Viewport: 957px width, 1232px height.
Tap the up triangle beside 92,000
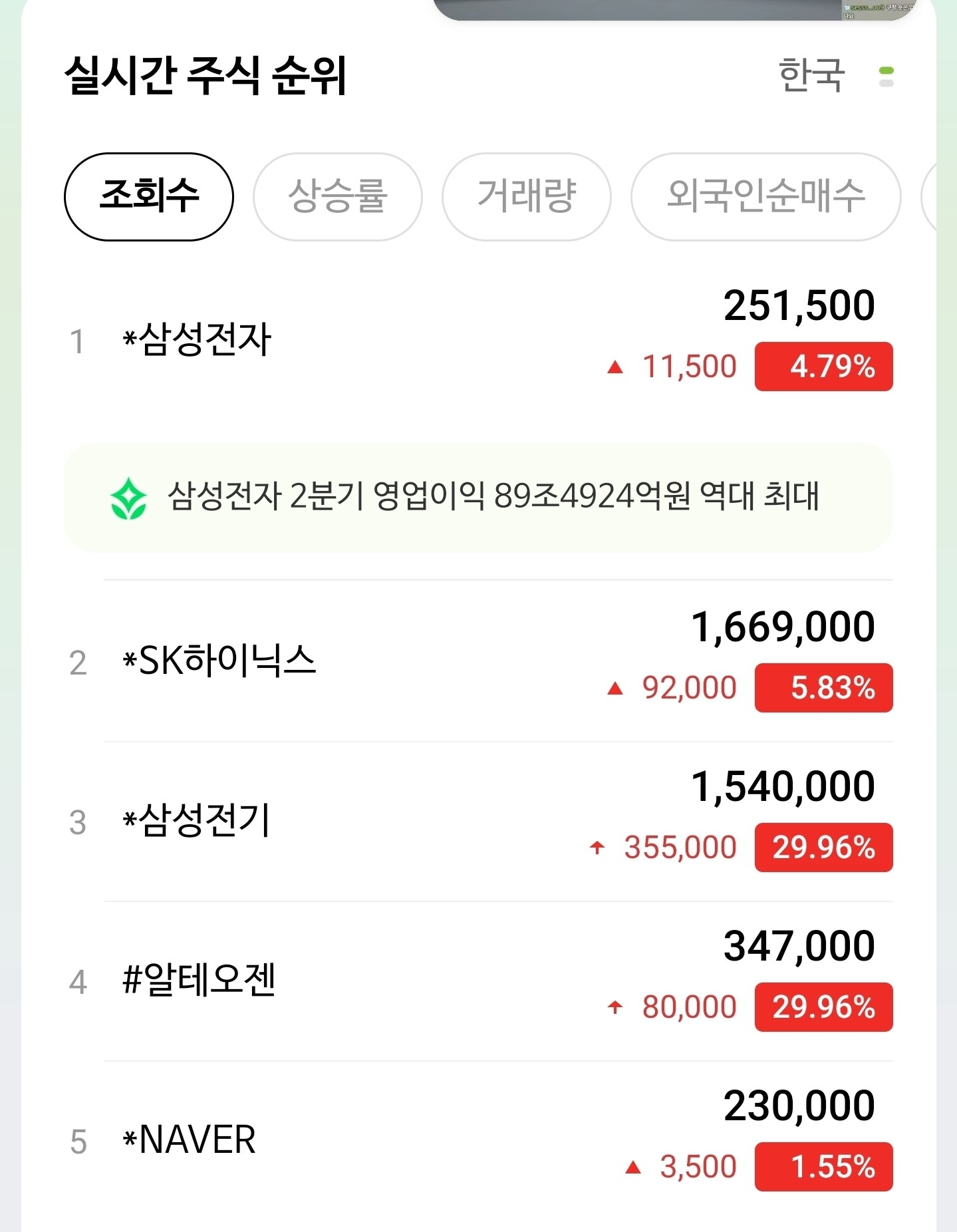615,688
